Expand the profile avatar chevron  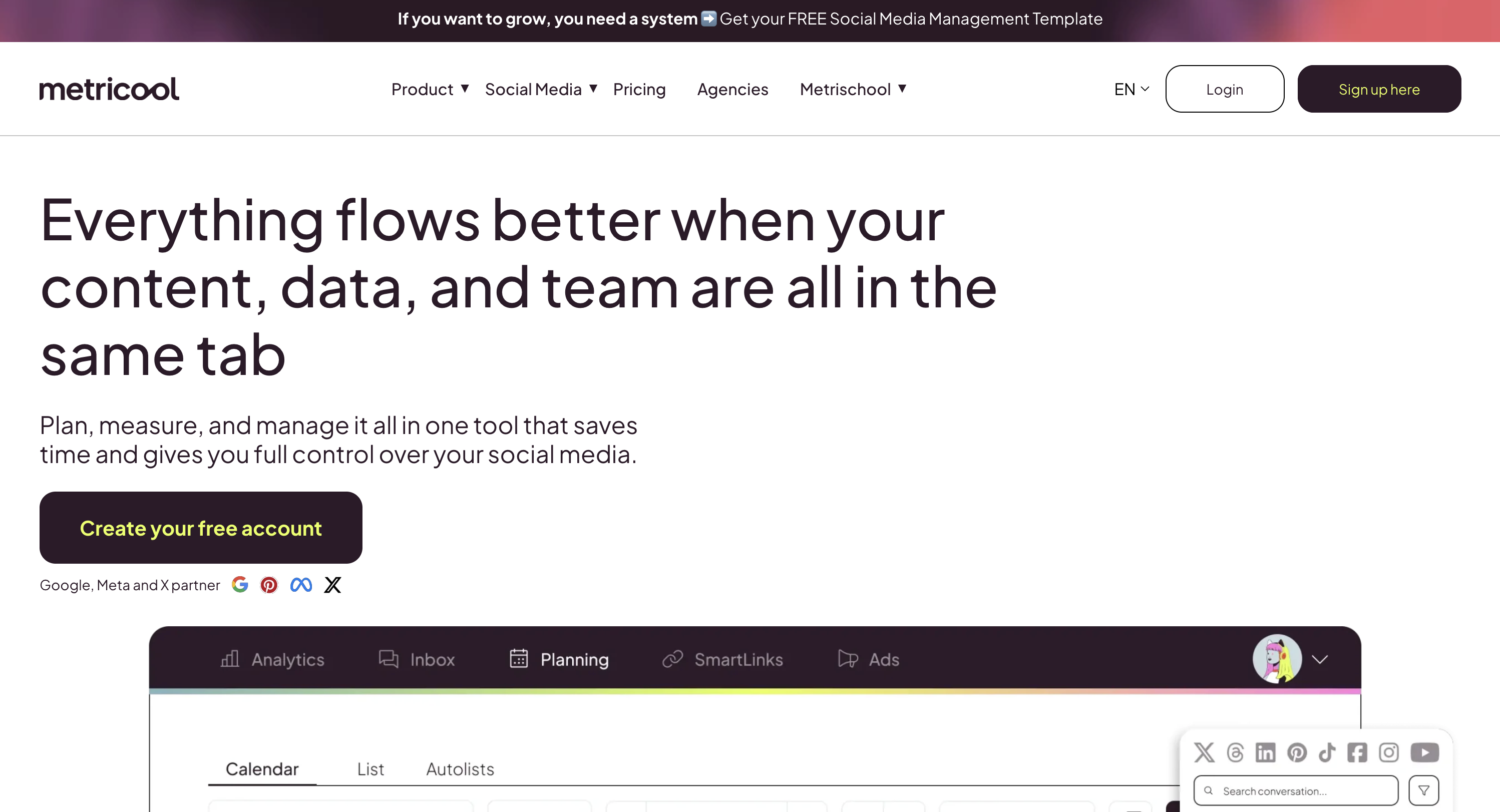[x=1320, y=659]
